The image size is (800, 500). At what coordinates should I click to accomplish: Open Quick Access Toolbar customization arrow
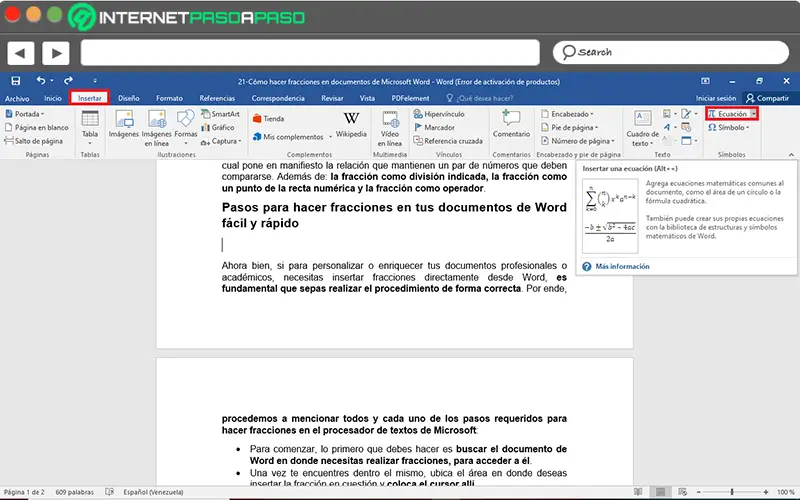(x=95, y=81)
